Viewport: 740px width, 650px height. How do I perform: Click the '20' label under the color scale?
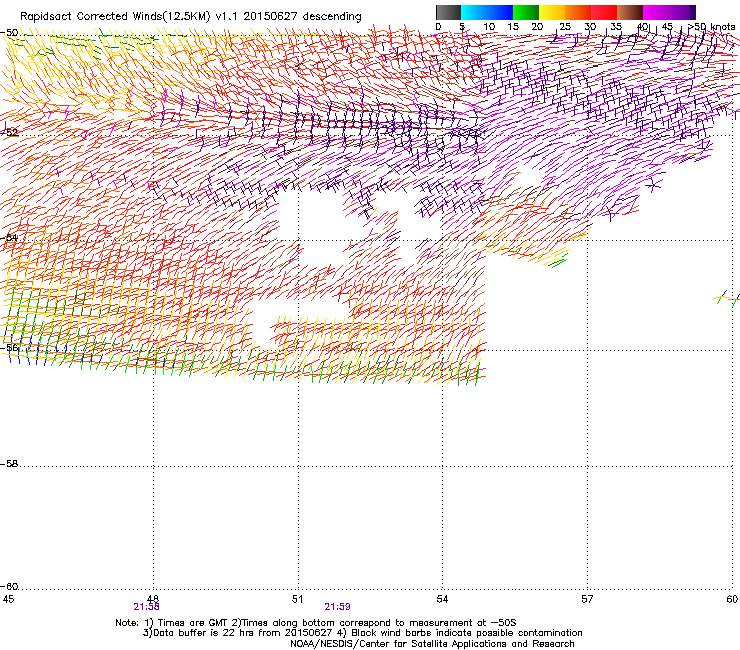click(x=537, y=27)
